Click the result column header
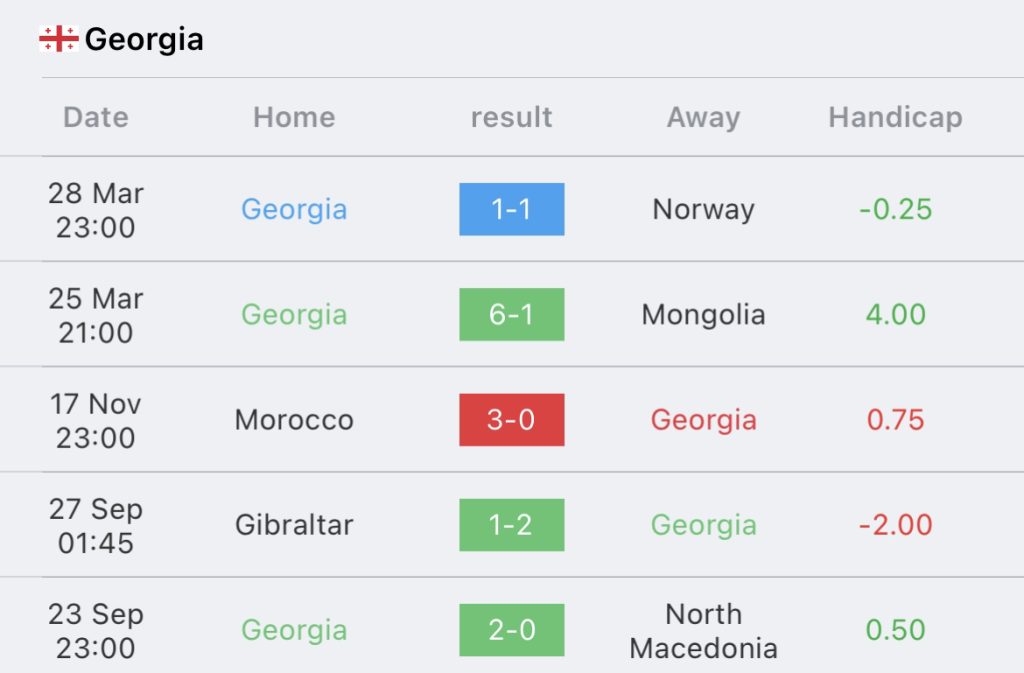The width and height of the screenshot is (1024, 673). pyautogui.click(x=511, y=117)
